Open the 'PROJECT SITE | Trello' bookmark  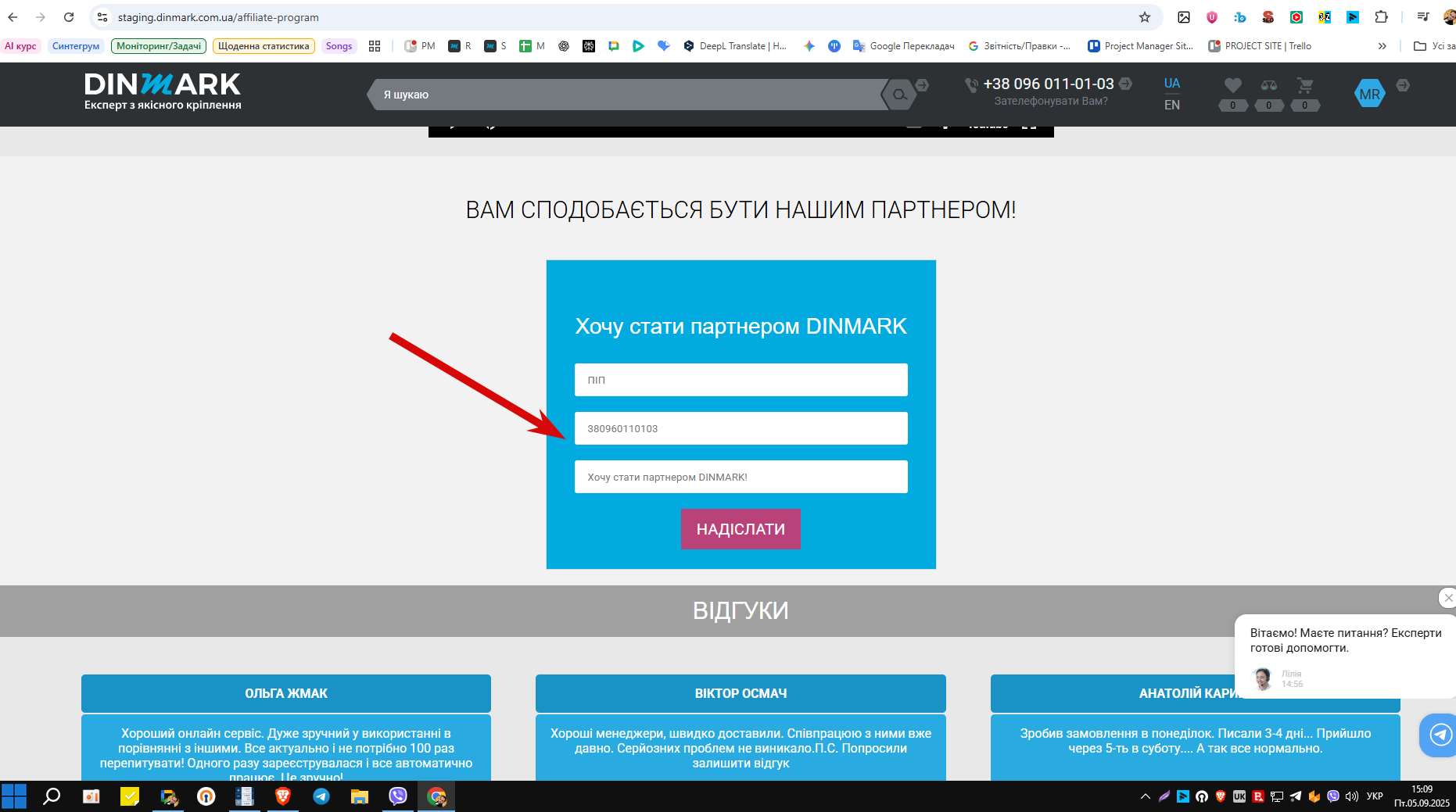coord(1261,46)
